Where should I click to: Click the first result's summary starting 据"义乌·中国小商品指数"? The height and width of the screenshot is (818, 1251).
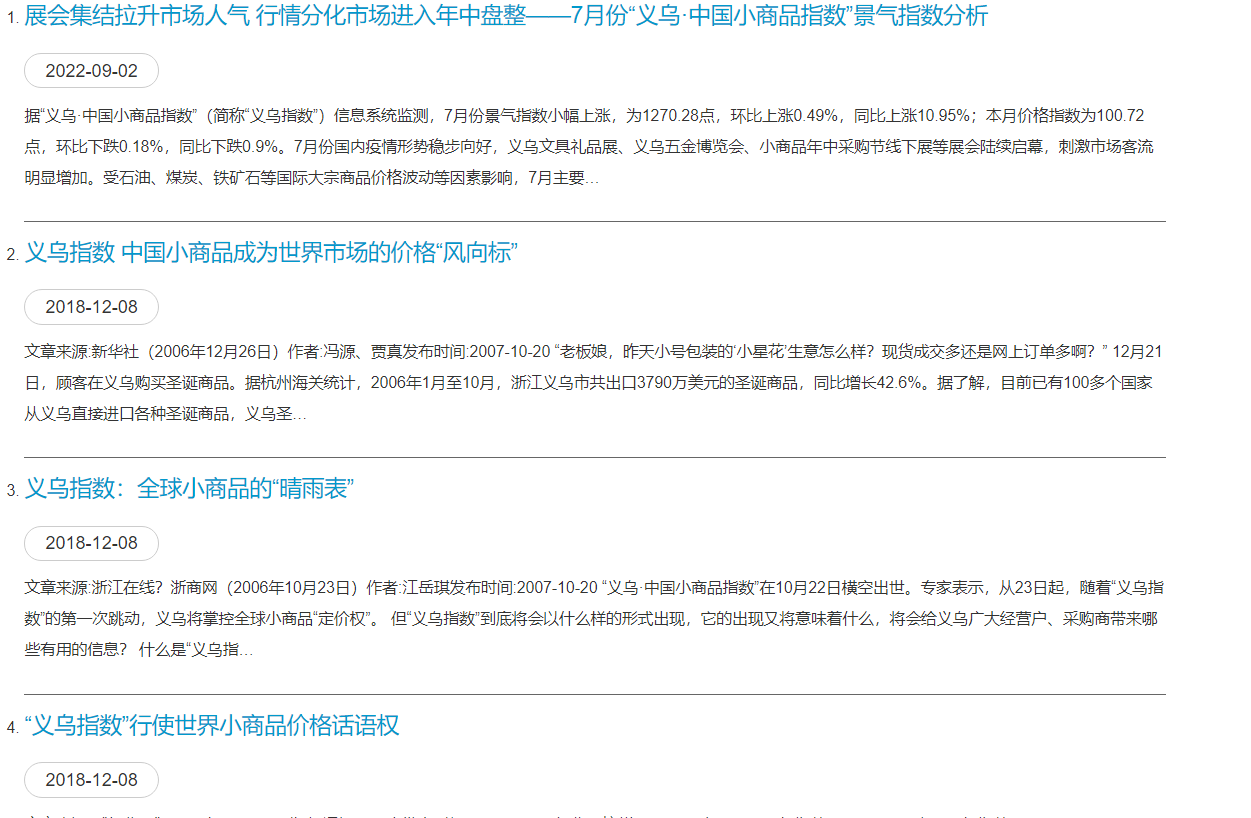(x=590, y=146)
